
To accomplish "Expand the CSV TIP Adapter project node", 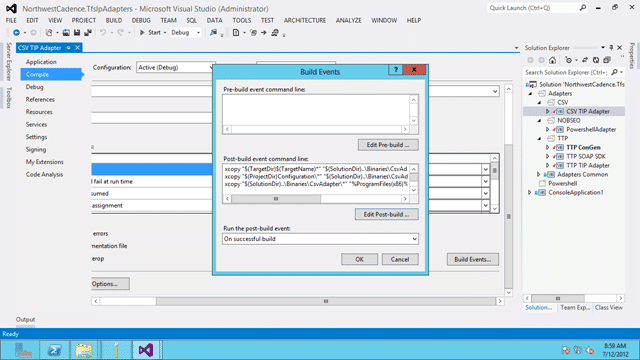I will [x=548, y=111].
